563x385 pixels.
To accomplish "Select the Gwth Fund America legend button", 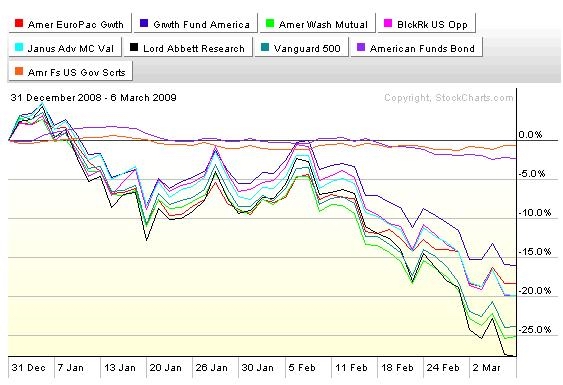I will pos(196,23).
